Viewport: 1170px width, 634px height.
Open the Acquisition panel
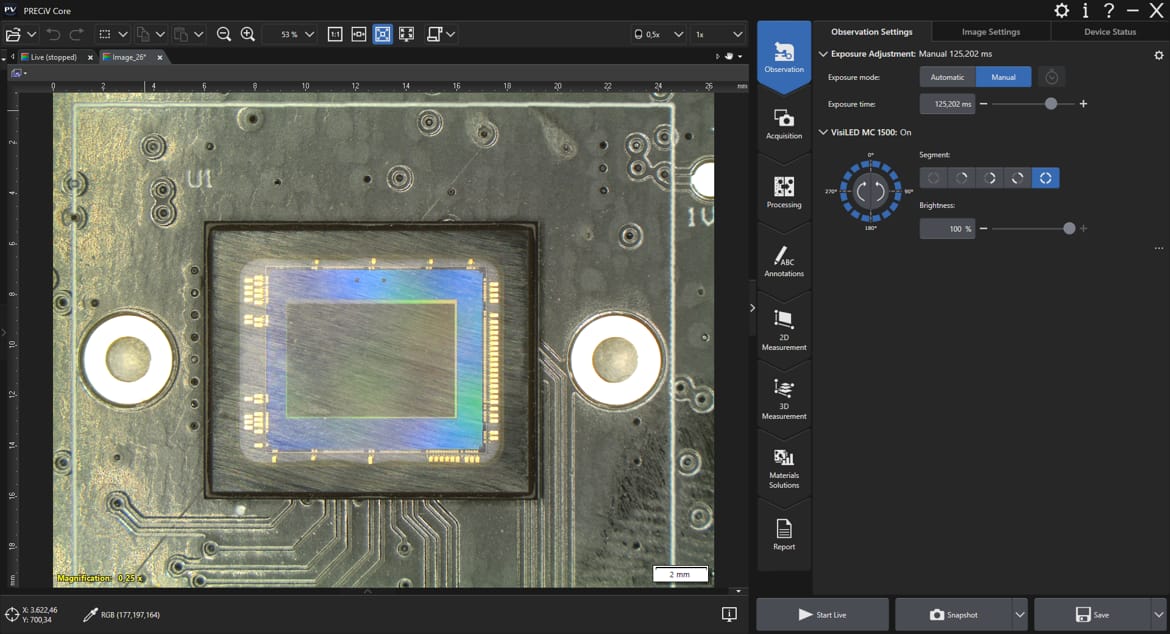784,124
